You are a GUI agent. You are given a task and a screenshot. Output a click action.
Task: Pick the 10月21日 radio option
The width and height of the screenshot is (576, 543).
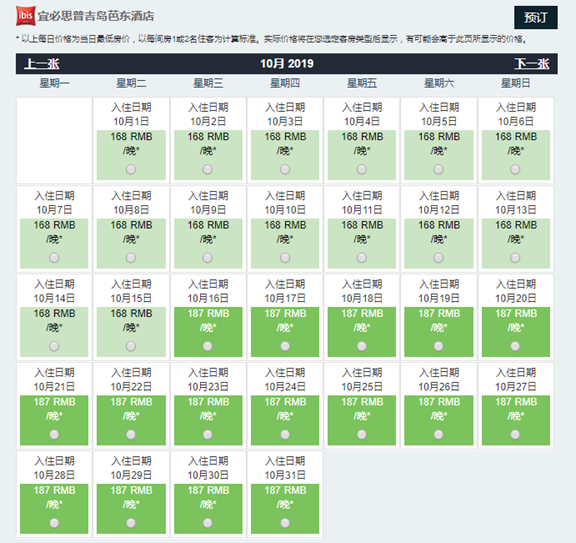tap(54, 435)
